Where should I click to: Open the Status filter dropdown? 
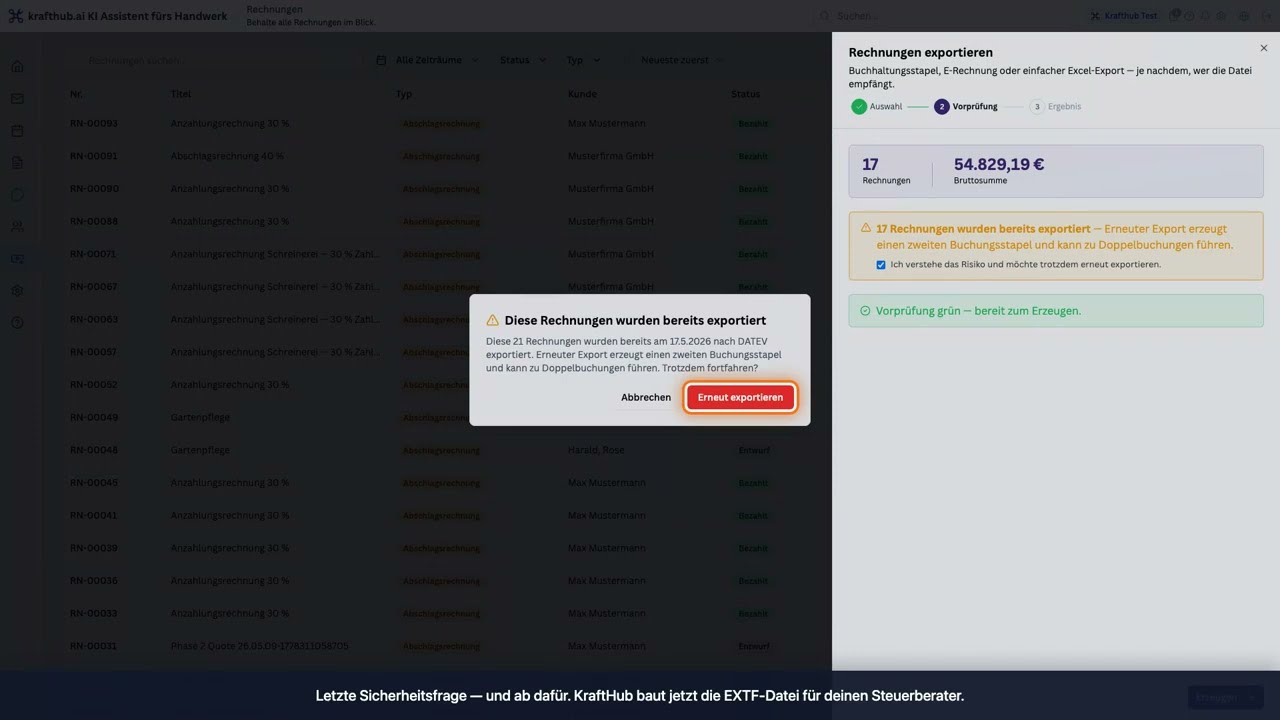(x=523, y=60)
